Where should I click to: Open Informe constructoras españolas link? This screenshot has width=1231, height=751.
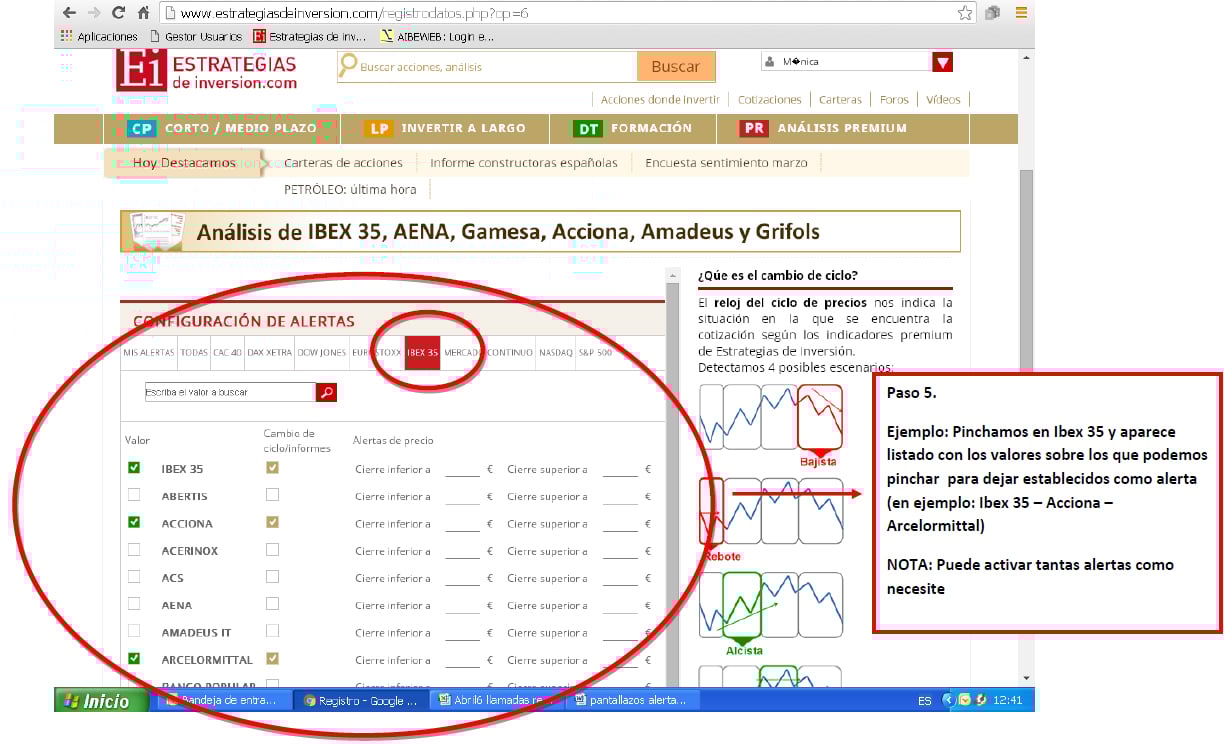pyautogui.click(x=524, y=163)
